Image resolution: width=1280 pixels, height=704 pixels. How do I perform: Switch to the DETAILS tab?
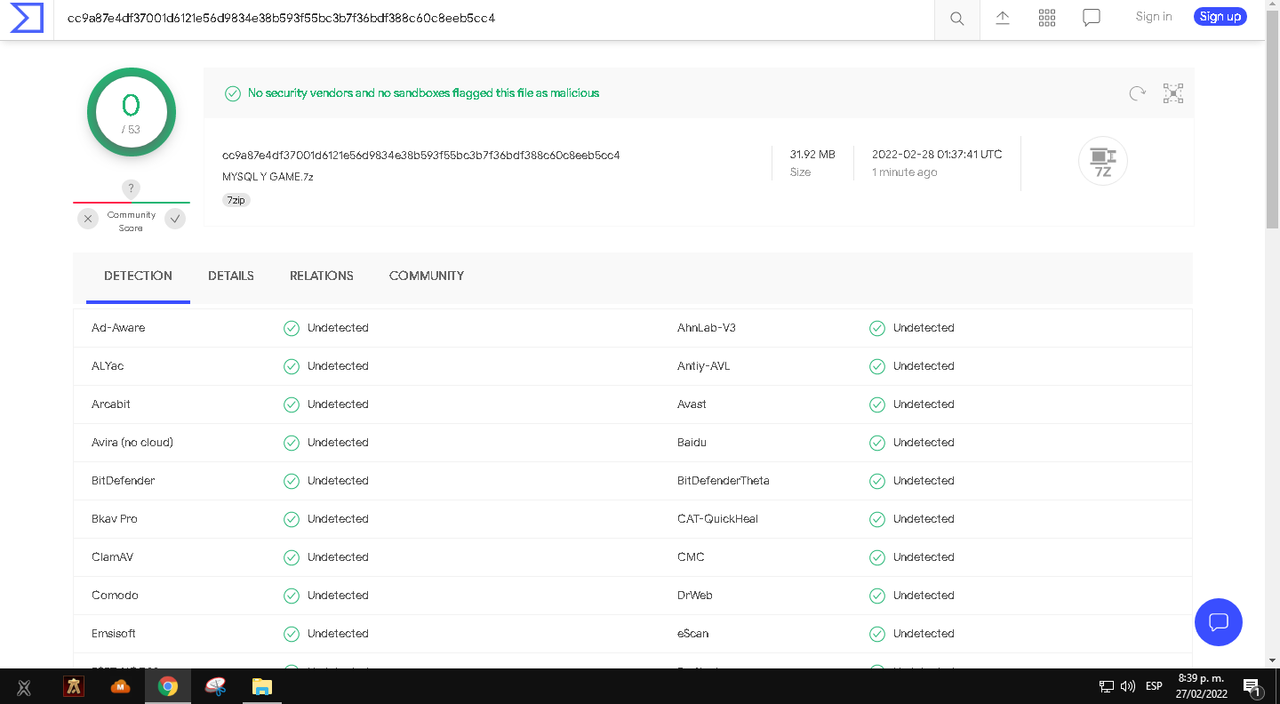click(231, 276)
